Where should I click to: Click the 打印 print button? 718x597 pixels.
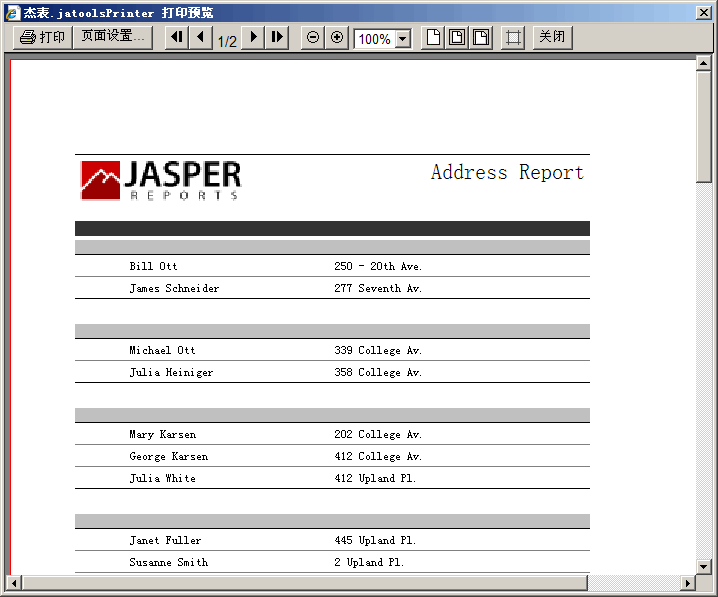click(43, 37)
